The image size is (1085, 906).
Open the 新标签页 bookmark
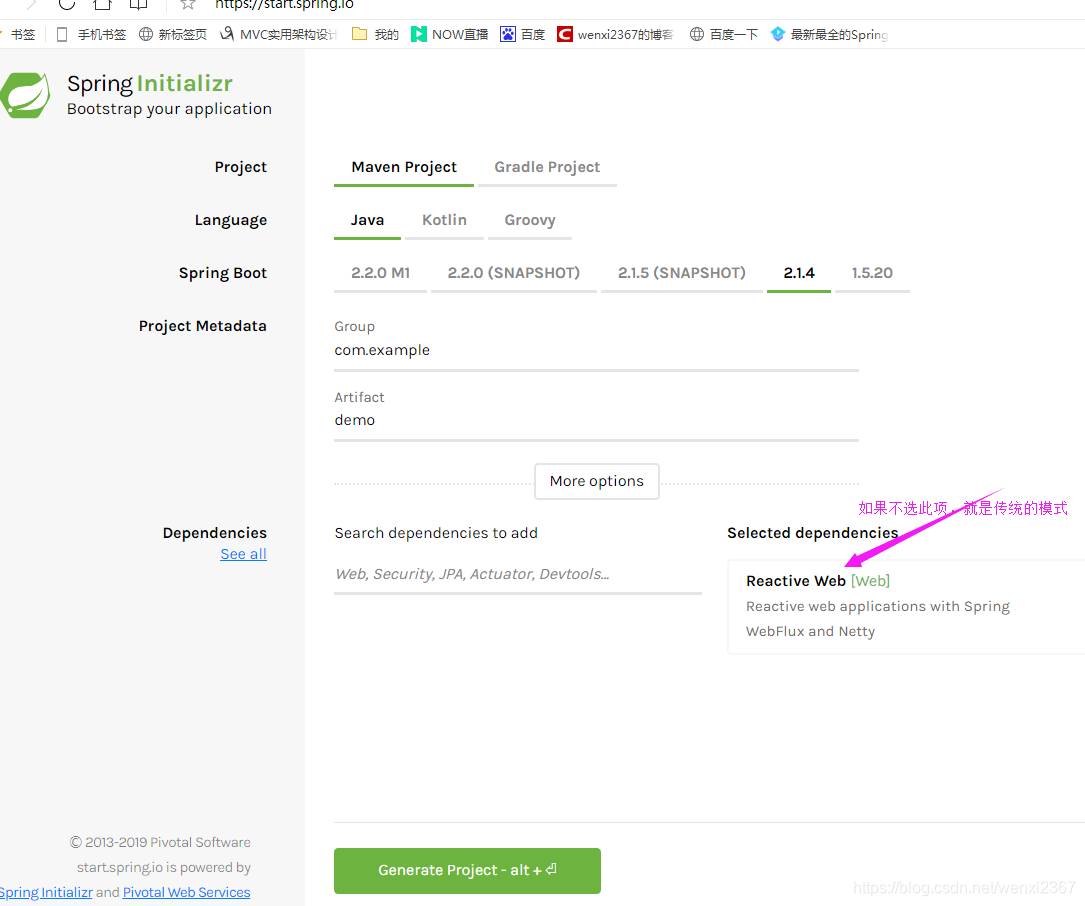(x=173, y=35)
